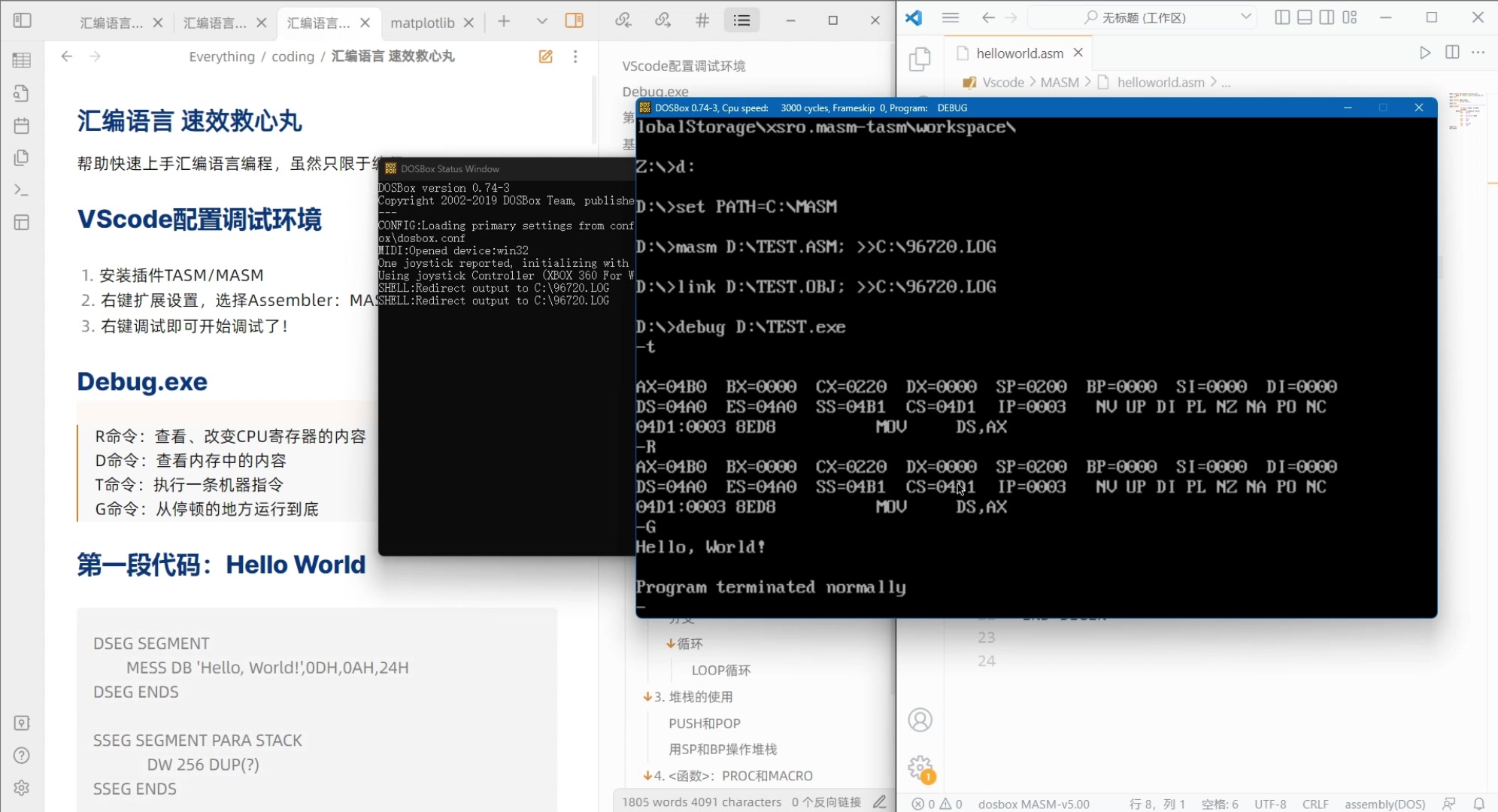Click the status bar pencil edit-mode icon
This screenshot has width=1498, height=812.
coord(880,802)
